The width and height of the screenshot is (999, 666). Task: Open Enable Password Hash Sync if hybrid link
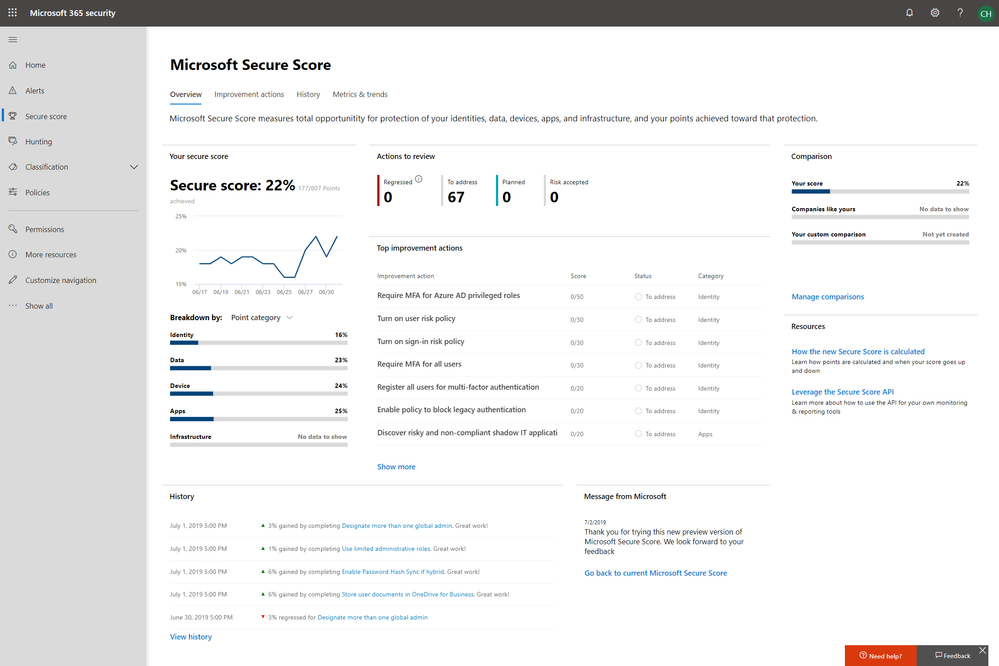[392, 572]
